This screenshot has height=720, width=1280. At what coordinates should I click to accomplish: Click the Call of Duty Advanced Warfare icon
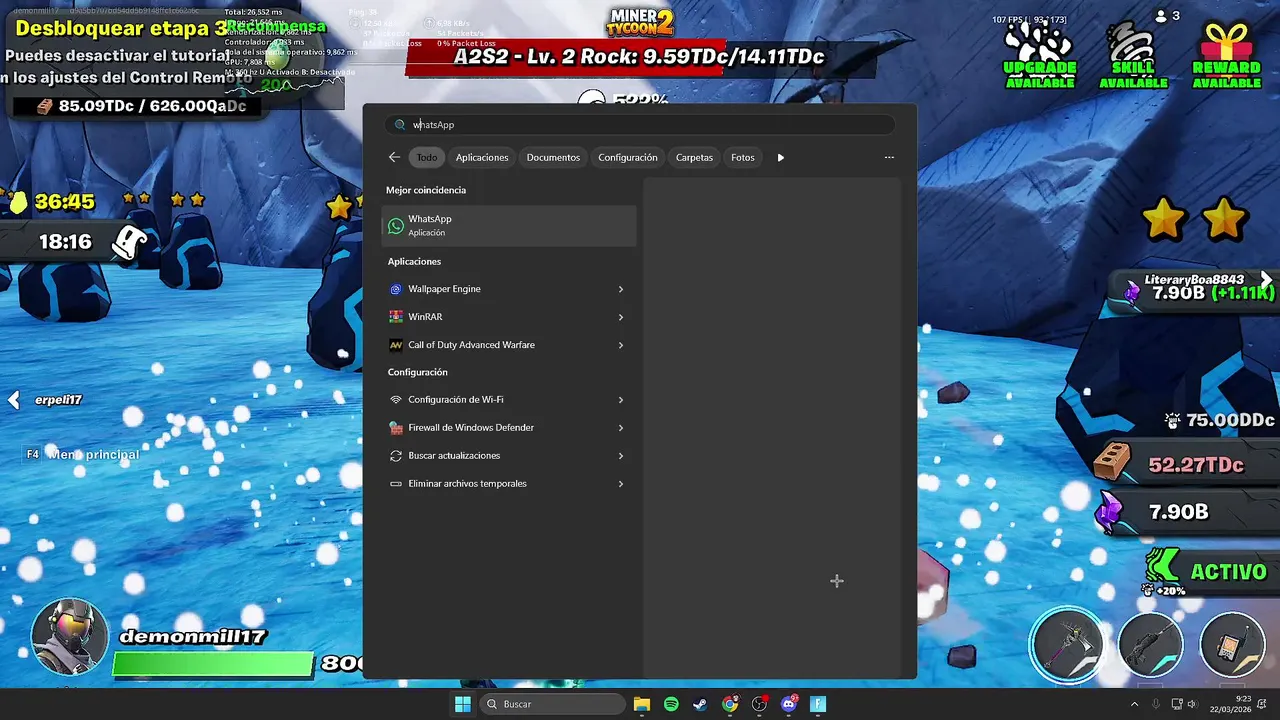pyautogui.click(x=396, y=345)
